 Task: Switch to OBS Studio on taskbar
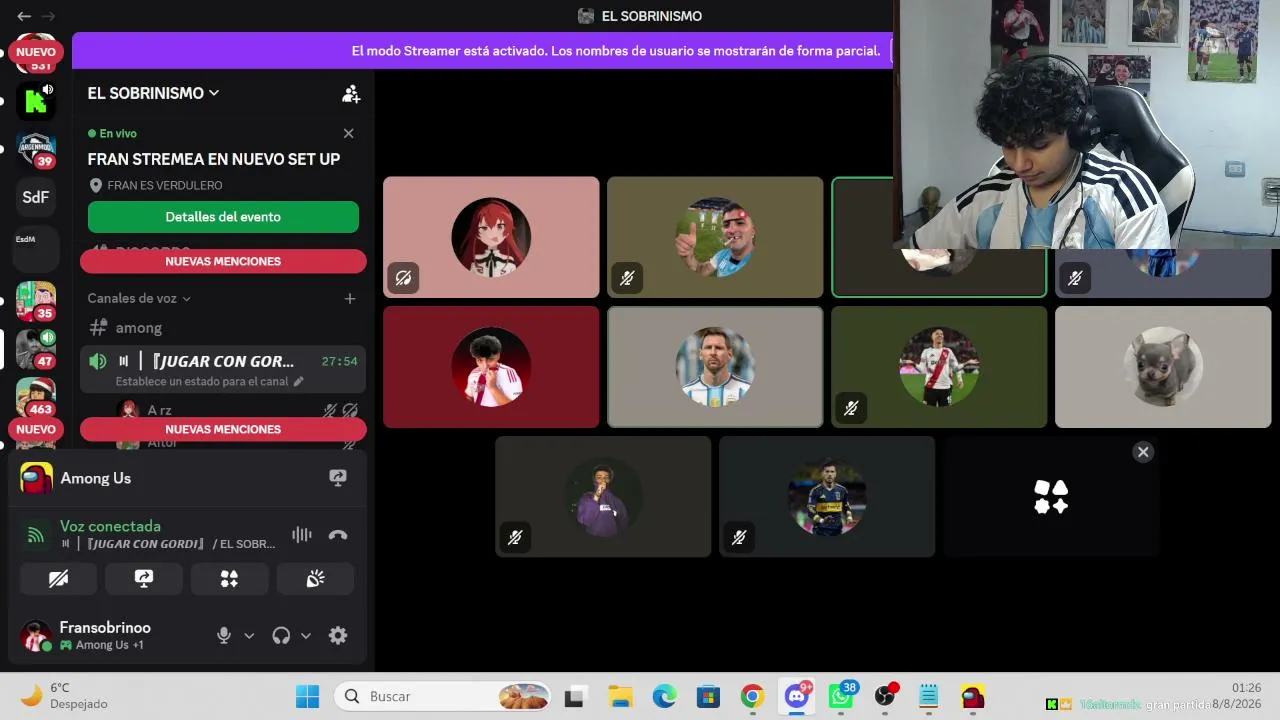click(x=885, y=696)
